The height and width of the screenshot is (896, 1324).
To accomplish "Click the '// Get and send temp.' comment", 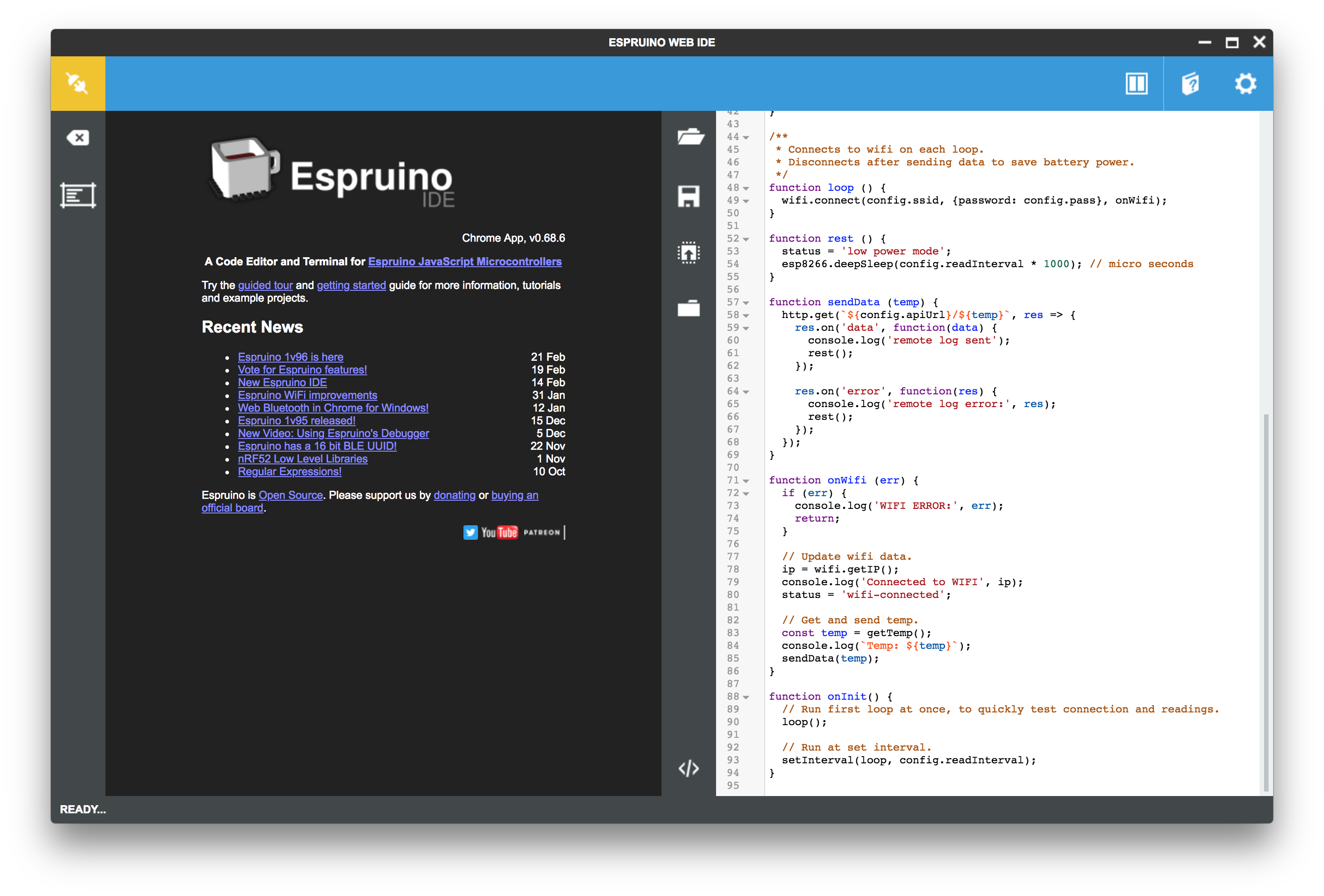I will (850, 620).
